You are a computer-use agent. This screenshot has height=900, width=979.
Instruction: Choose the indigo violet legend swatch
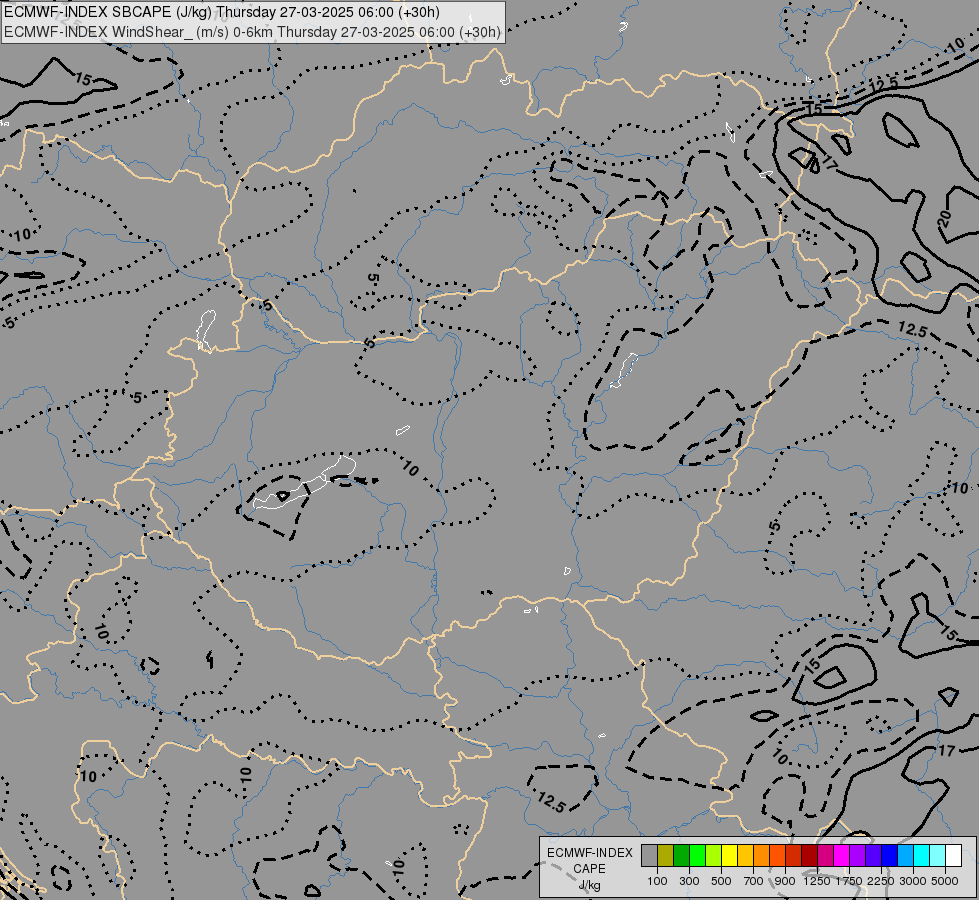(873, 855)
